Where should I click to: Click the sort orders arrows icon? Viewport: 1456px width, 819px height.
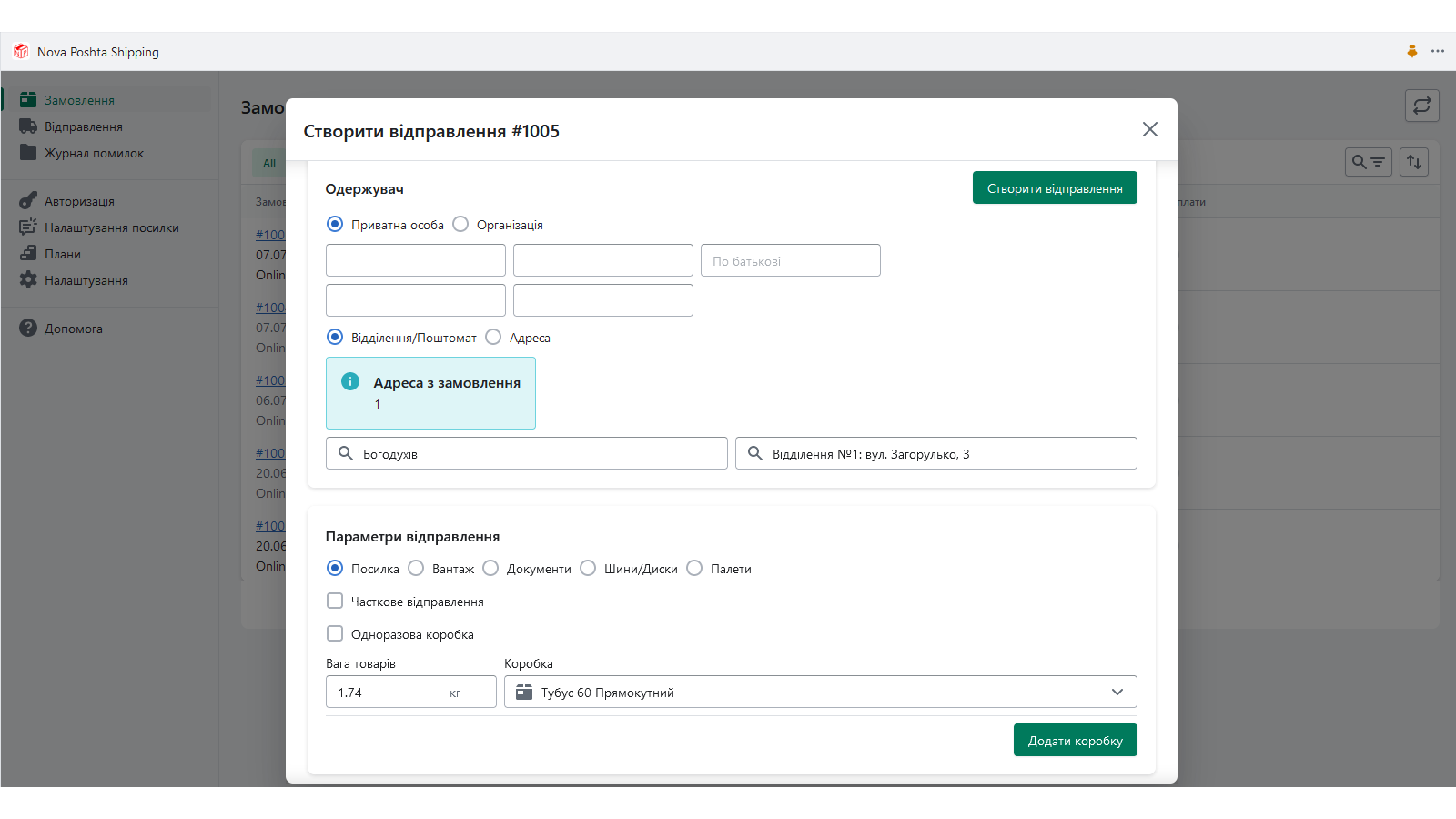pyautogui.click(x=1413, y=162)
